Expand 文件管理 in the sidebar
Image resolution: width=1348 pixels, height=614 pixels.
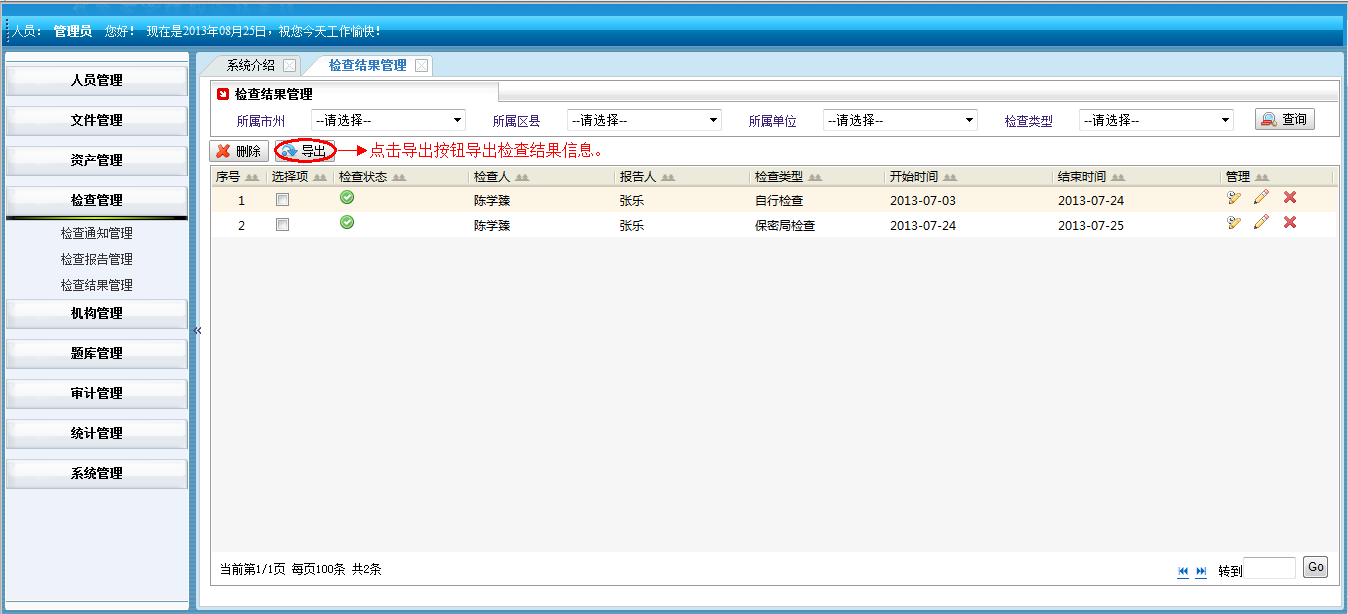(97, 121)
